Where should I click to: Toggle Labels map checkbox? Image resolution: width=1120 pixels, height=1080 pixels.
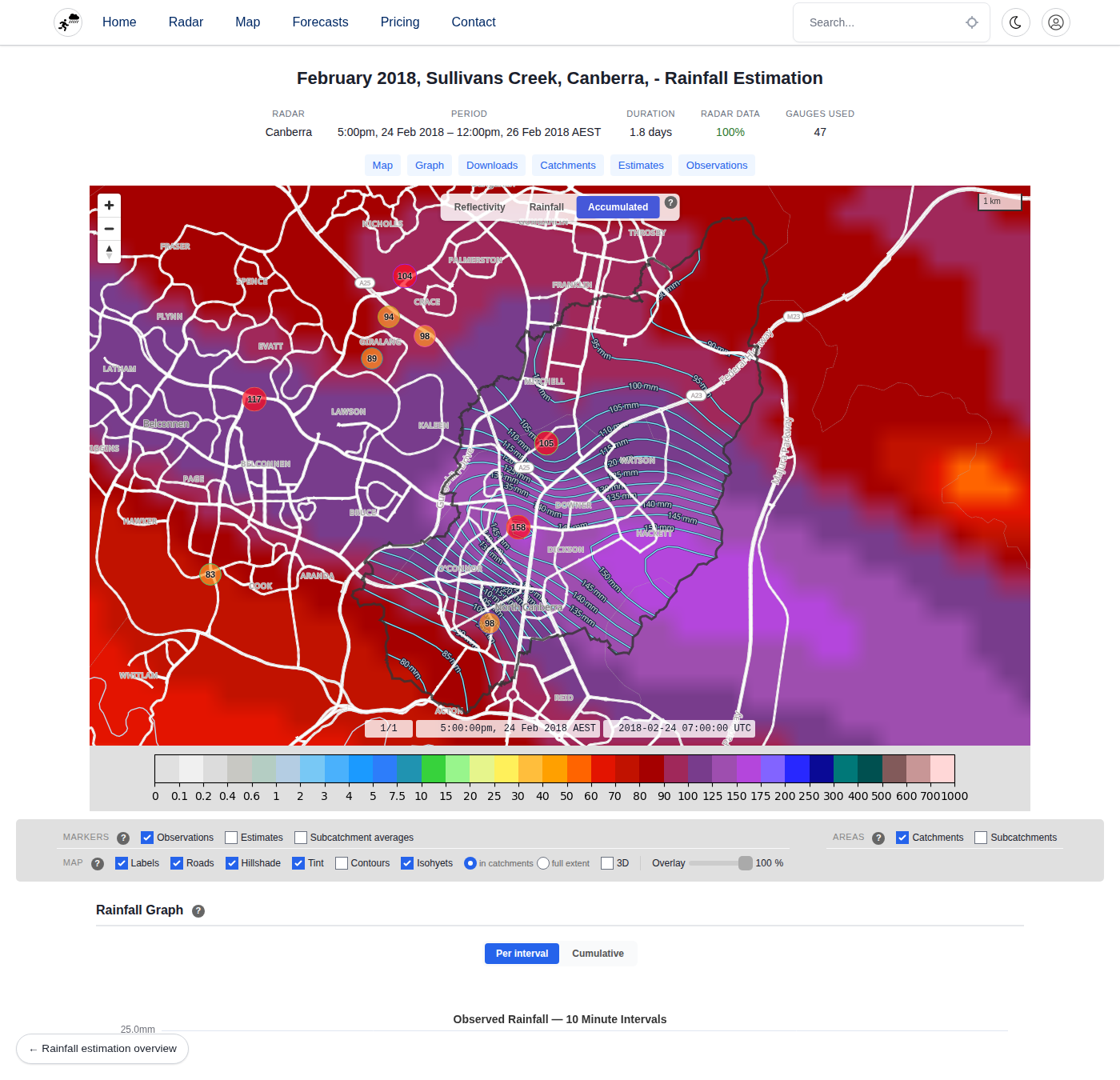(x=122, y=863)
